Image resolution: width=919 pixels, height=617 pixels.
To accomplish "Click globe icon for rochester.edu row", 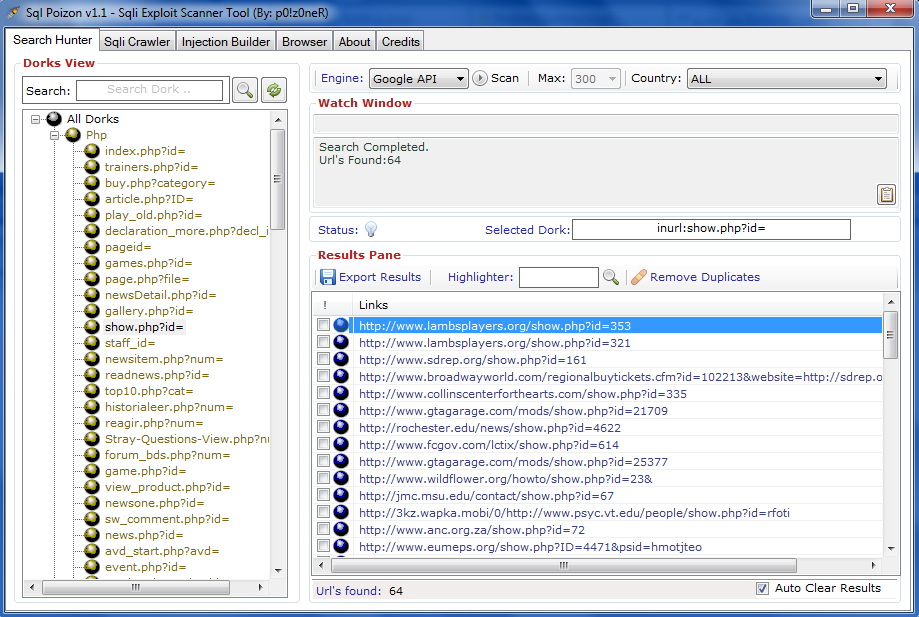I will pos(341,427).
